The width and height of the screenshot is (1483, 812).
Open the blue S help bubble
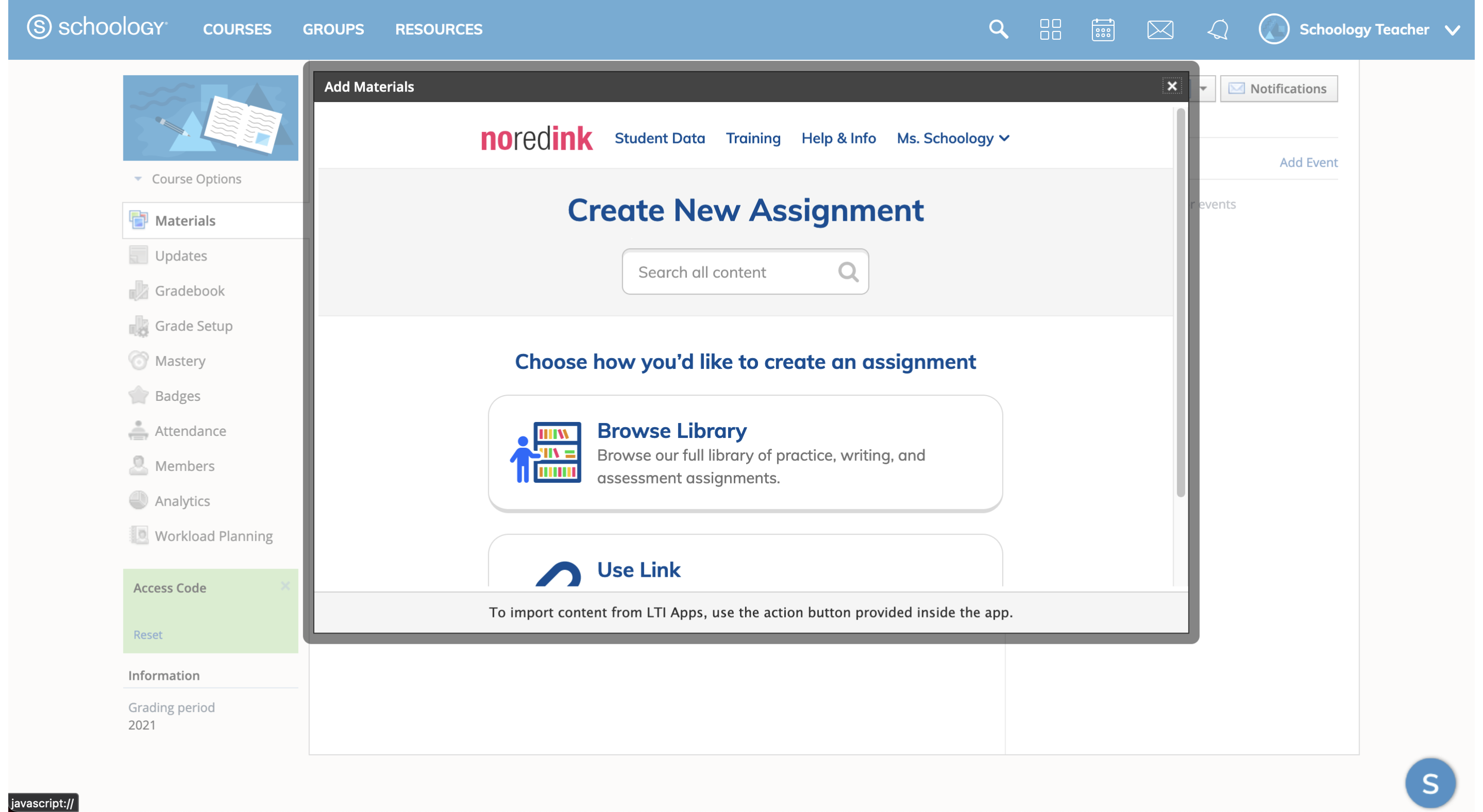(1429, 783)
